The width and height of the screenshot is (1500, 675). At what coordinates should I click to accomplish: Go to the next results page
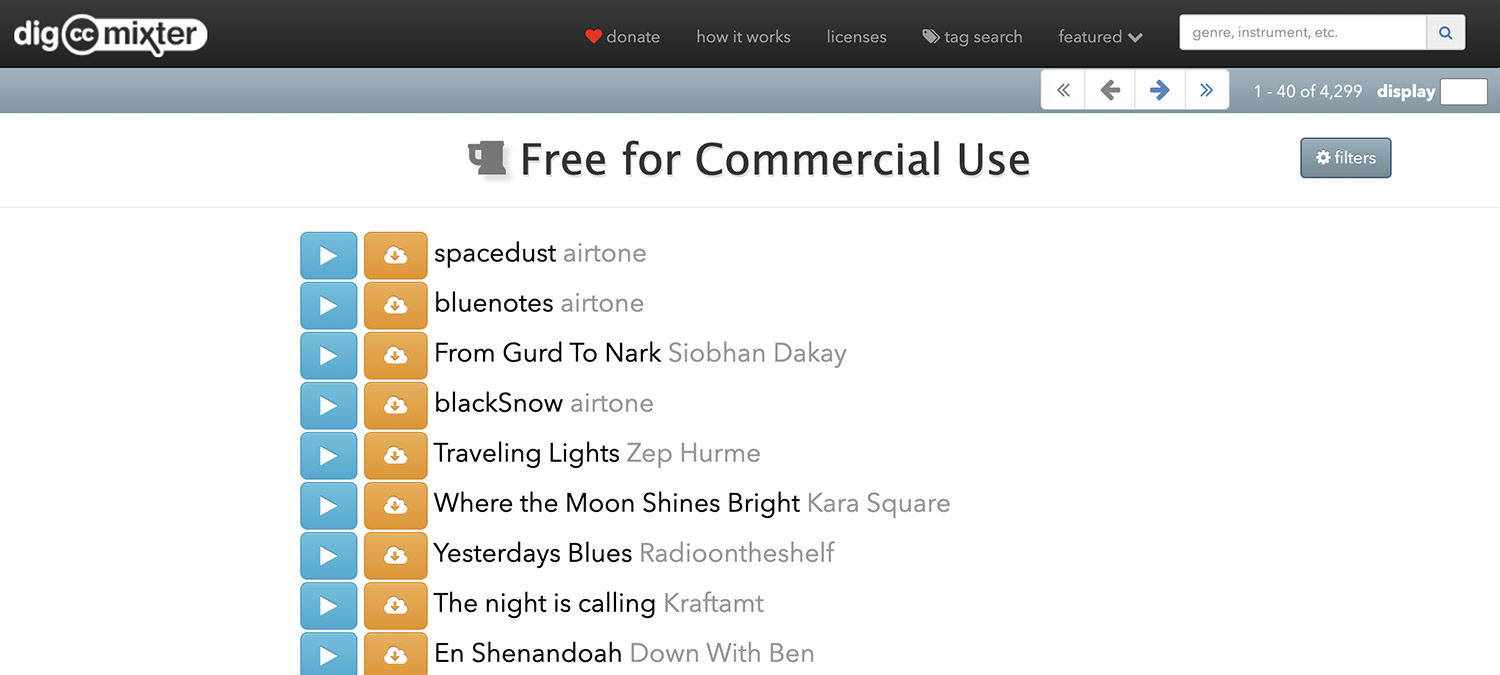click(1160, 90)
